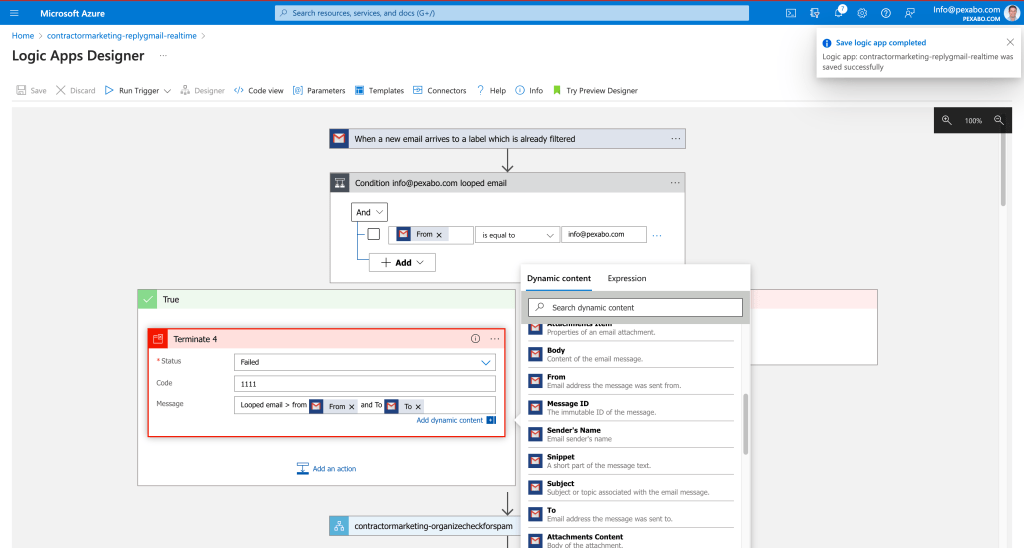Open the feedback icon in the top bar

click(x=909, y=13)
